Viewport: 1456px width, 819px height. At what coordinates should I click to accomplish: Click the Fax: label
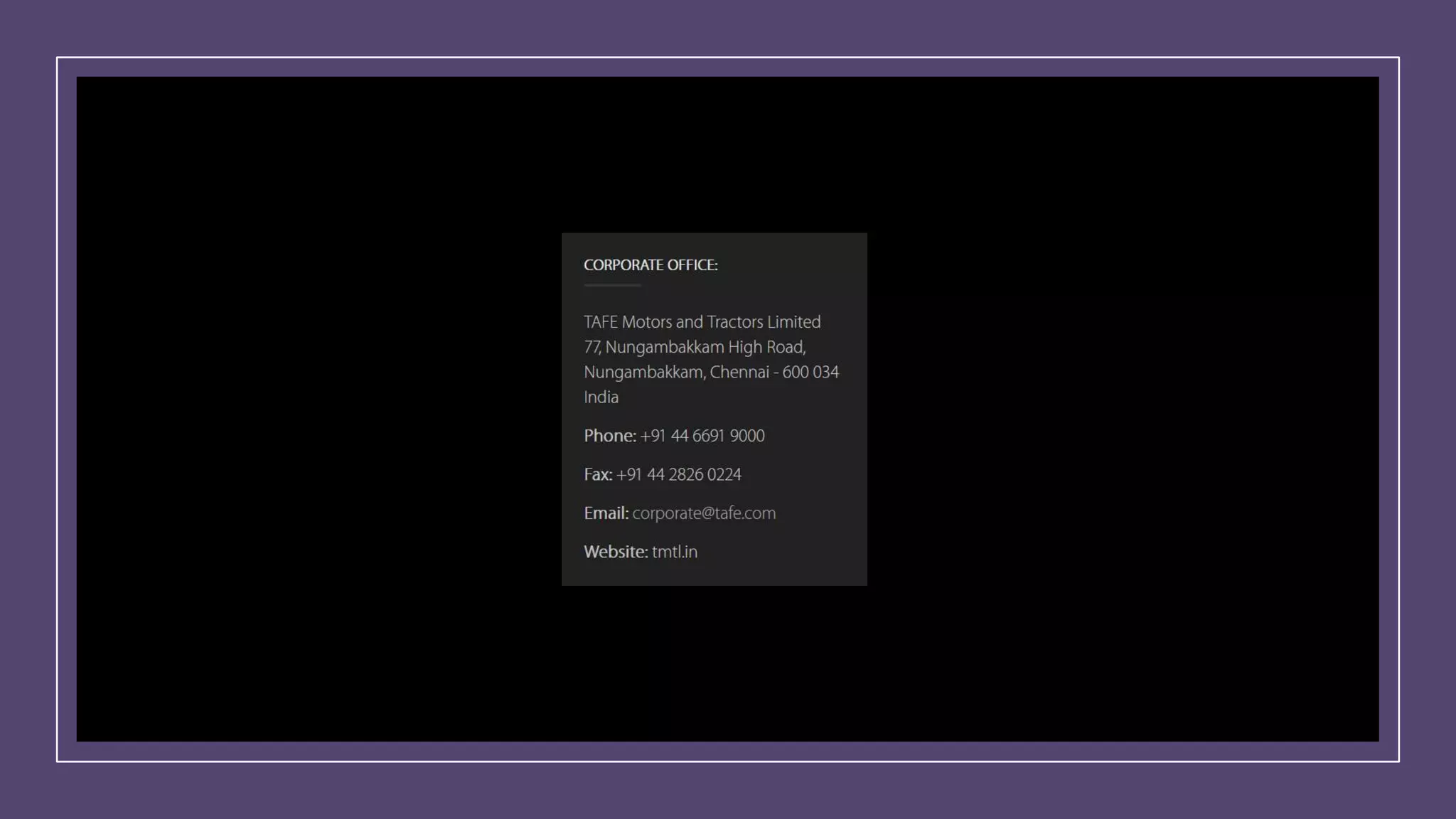(x=597, y=475)
